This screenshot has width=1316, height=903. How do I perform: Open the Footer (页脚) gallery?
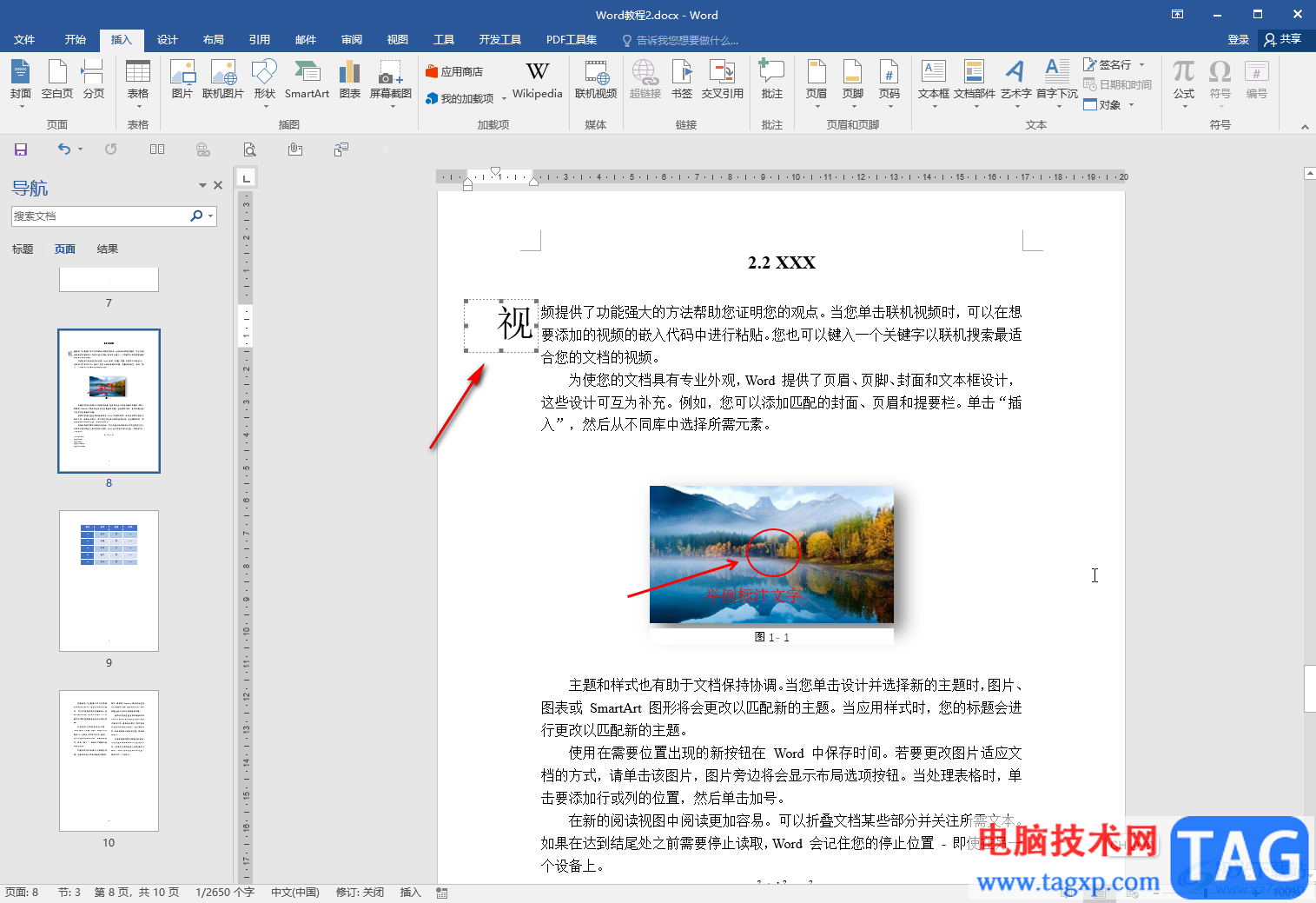pyautogui.click(x=853, y=83)
